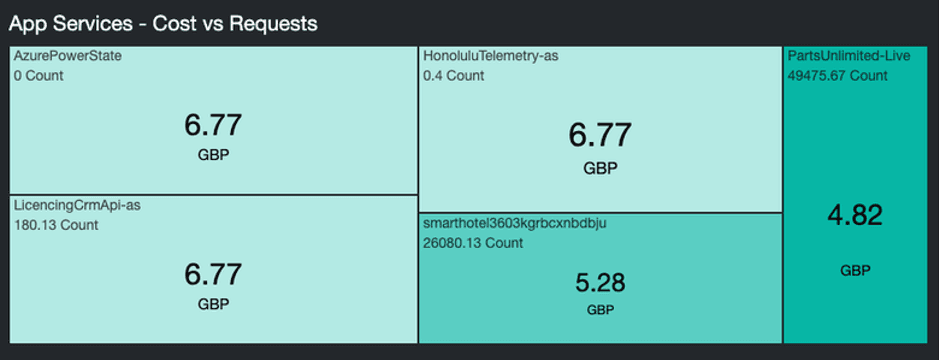This screenshot has height=360, width=939.
Task: Click the 49475.67 Count text
Action: click(838, 76)
